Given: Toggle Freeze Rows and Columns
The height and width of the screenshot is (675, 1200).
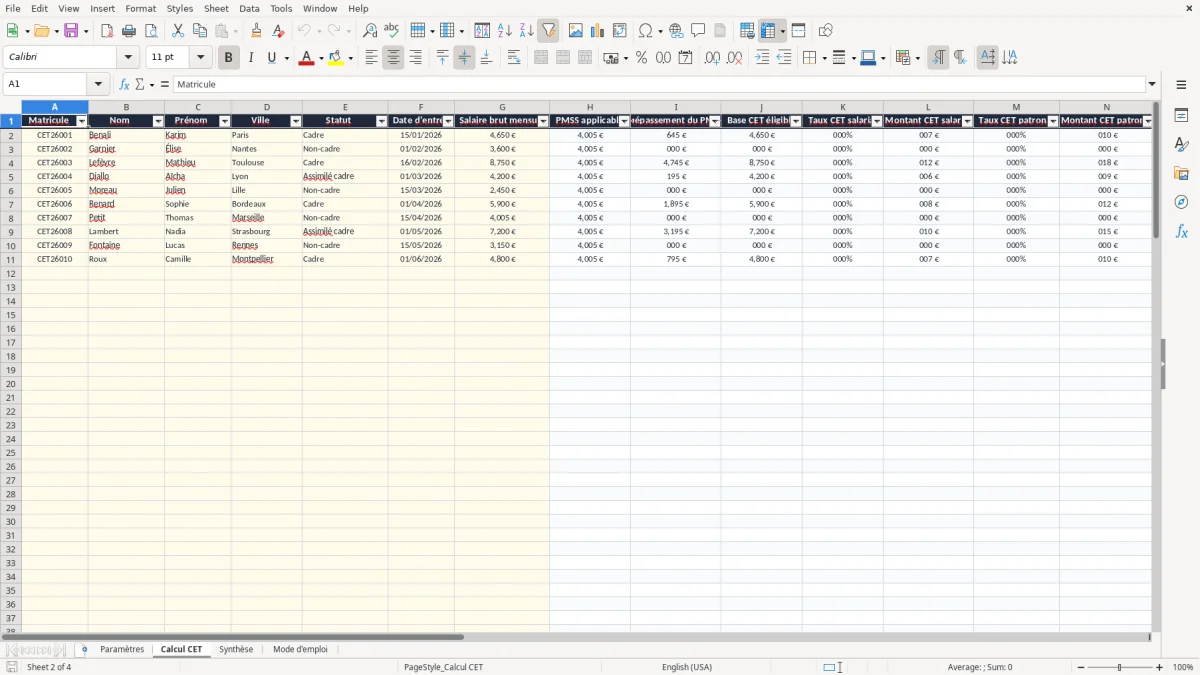Looking at the screenshot, I should pyautogui.click(x=767, y=31).
